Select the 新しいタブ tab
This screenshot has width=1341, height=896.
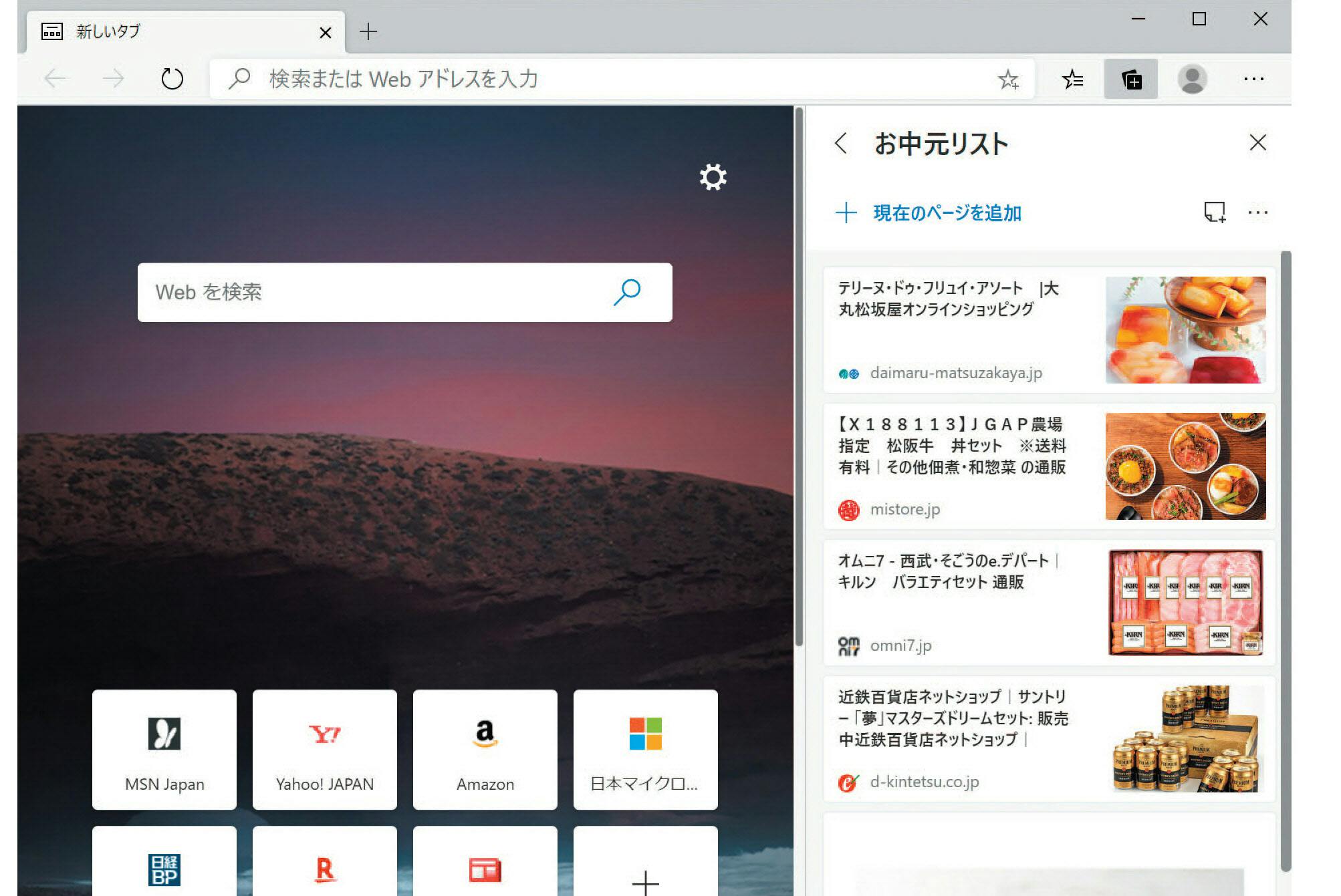(180, 31)
